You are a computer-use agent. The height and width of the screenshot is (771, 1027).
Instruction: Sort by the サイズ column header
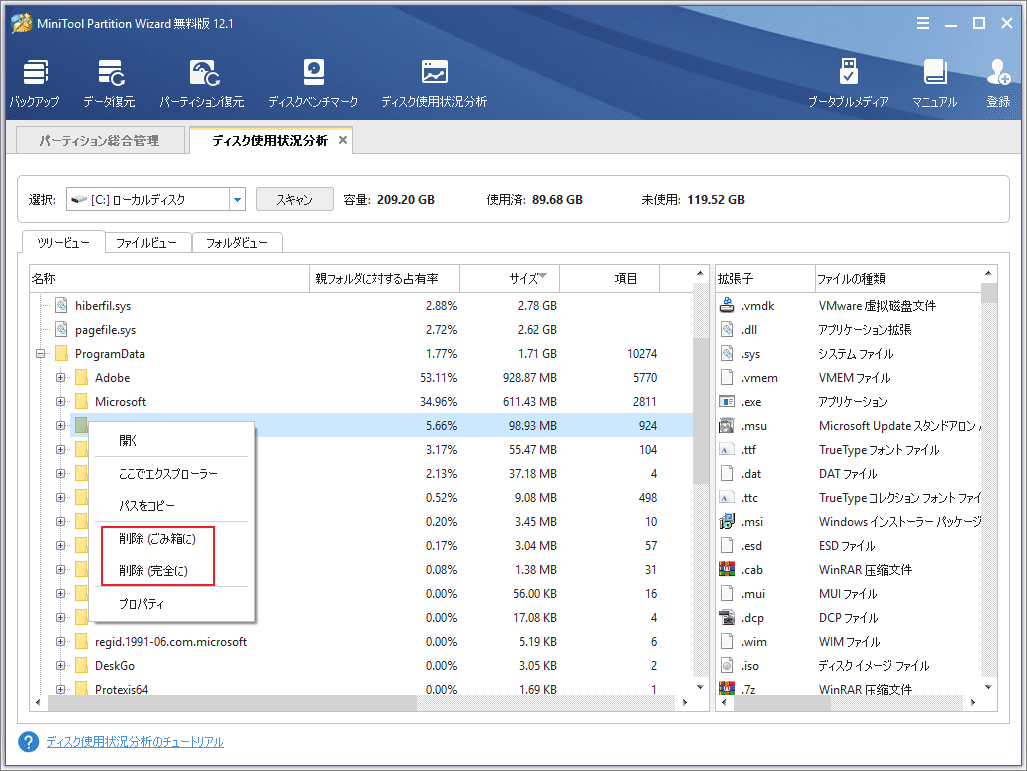510,278
